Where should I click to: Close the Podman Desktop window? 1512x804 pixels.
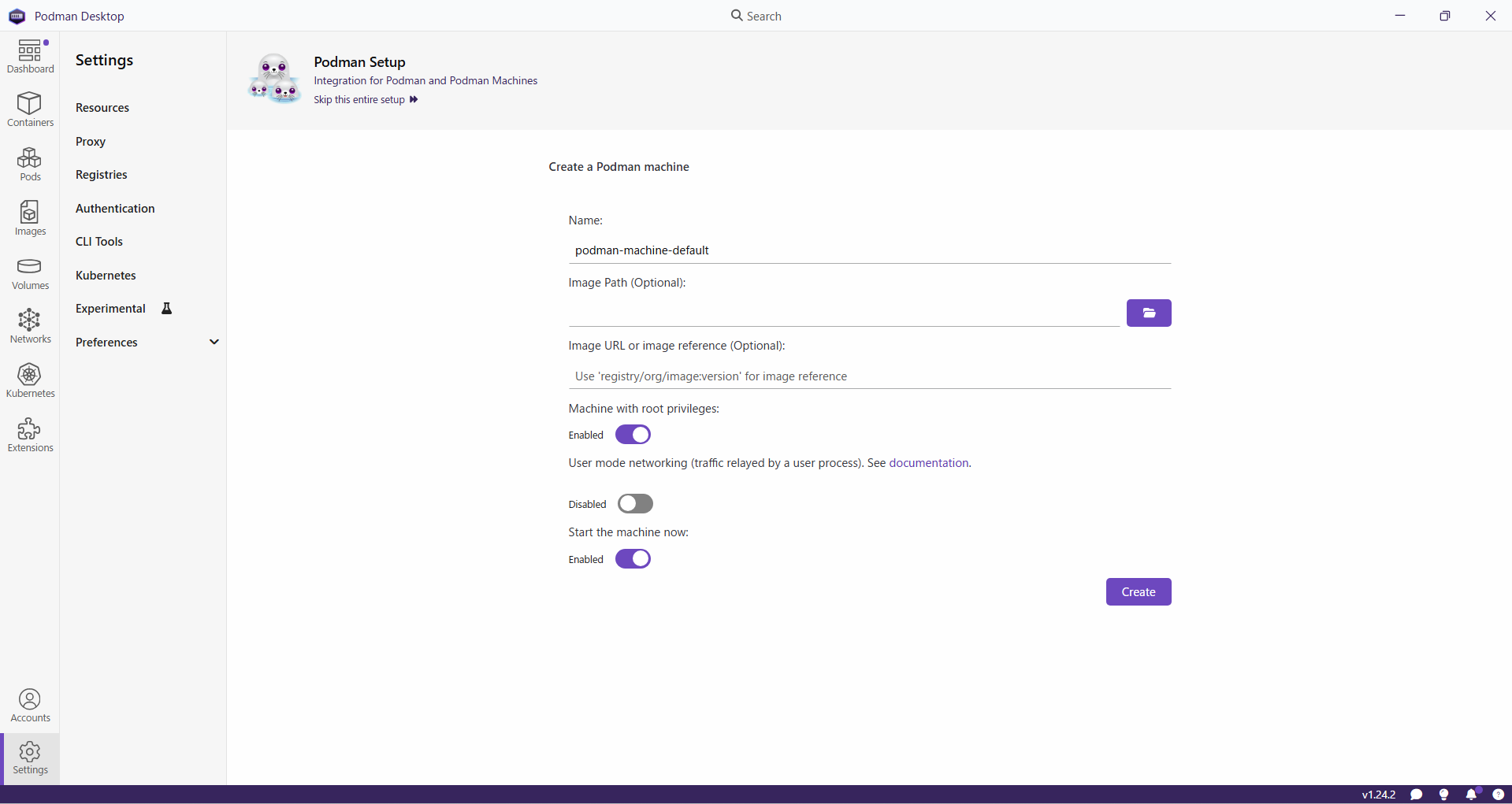[x=1490, y=16]
